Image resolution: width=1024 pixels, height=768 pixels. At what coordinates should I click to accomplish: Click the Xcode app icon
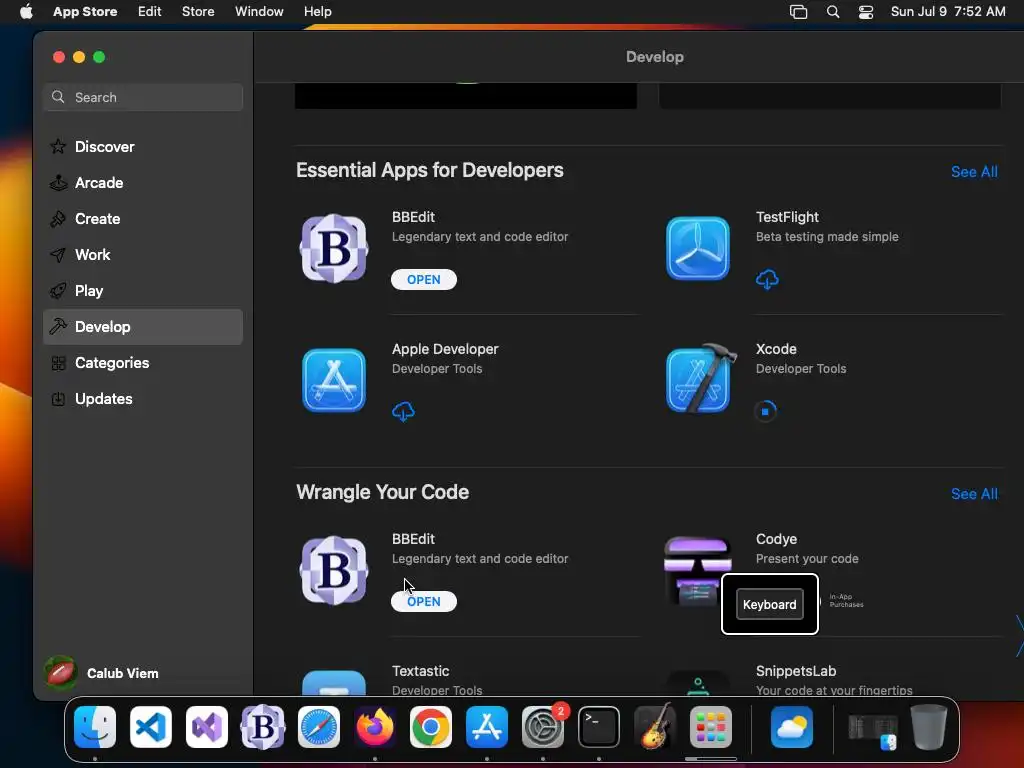(700, 379)
